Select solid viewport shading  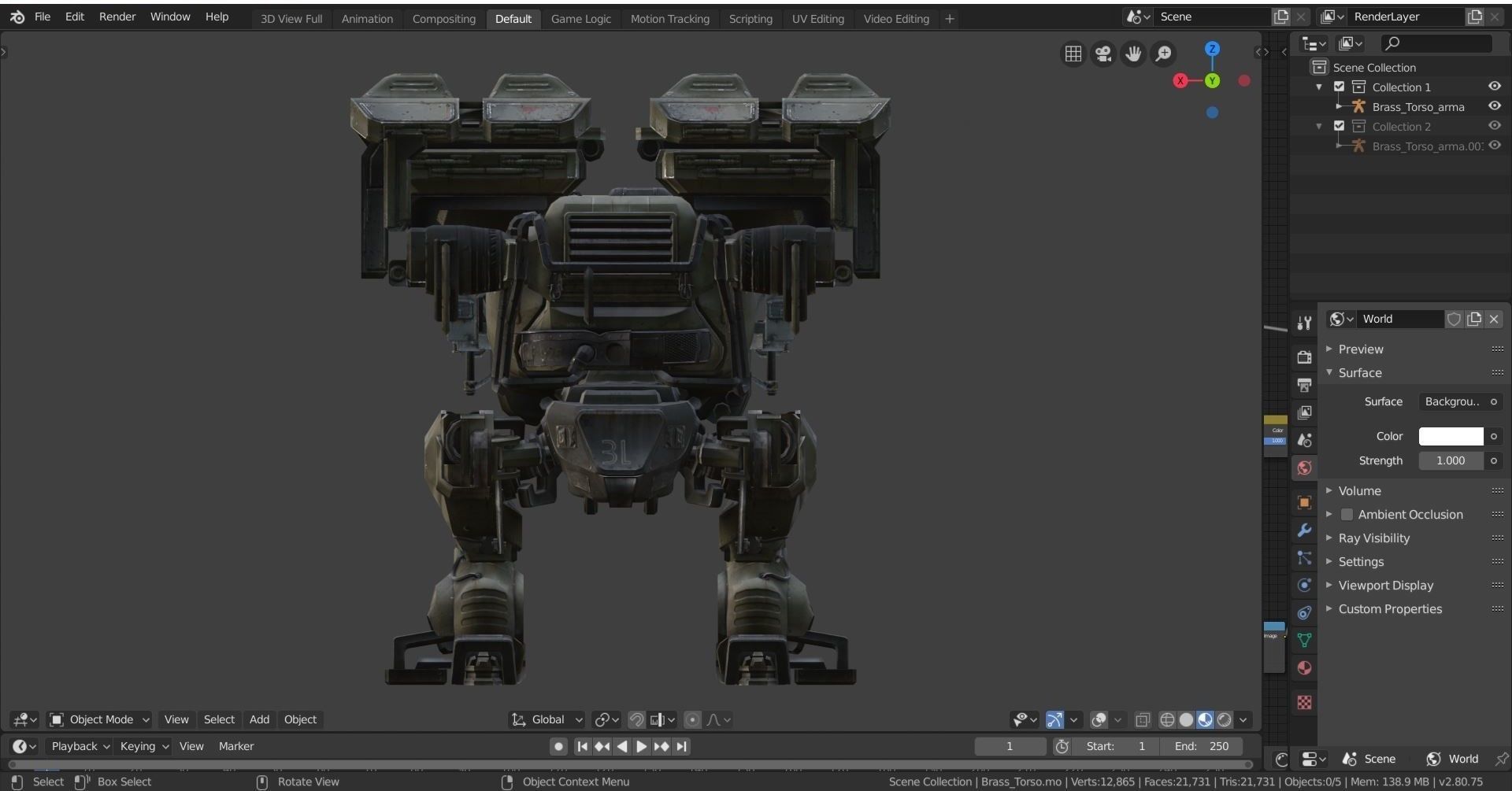tap(1186, 719)
